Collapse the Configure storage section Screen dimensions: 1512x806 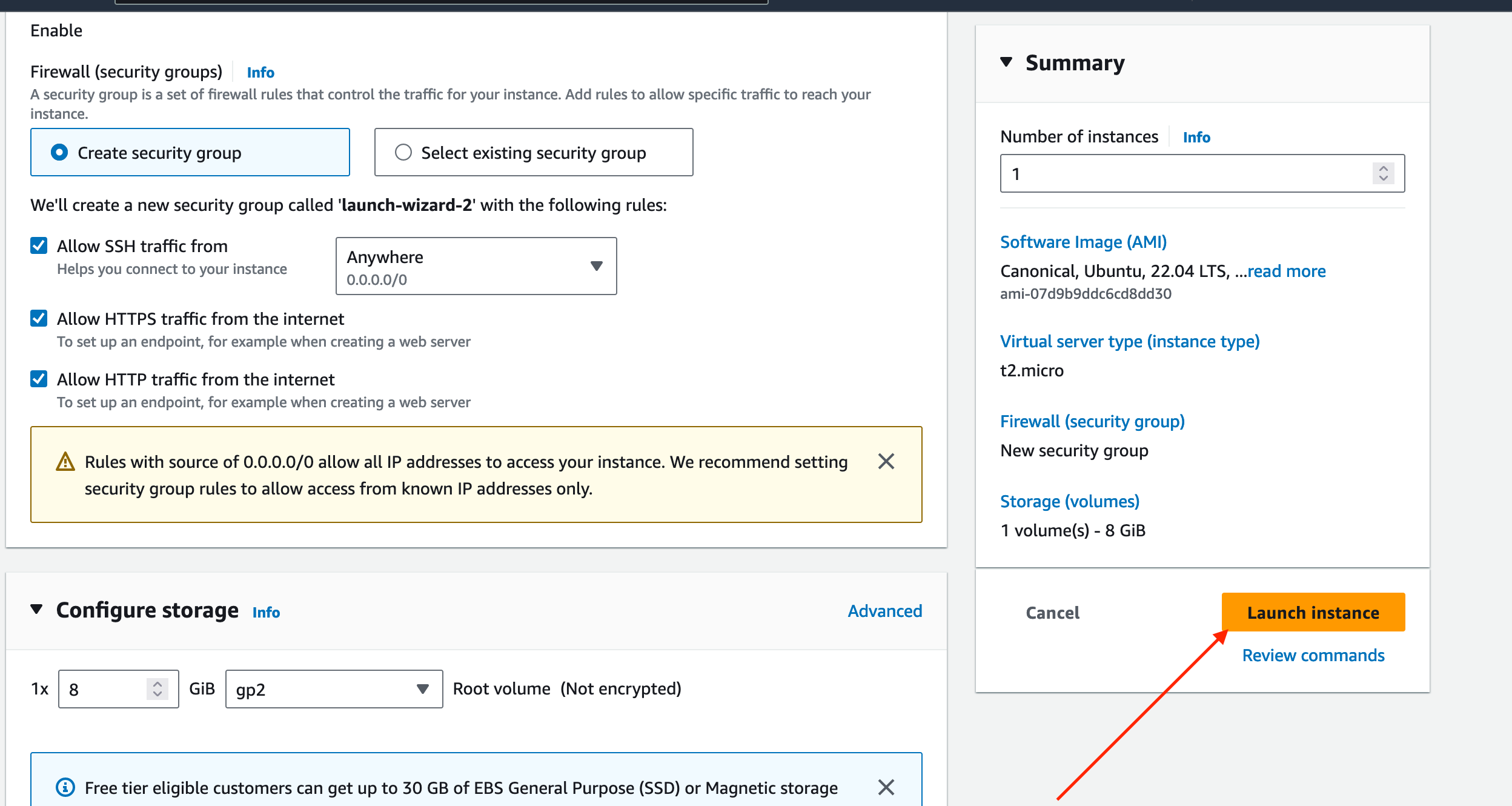click(37, 610)
